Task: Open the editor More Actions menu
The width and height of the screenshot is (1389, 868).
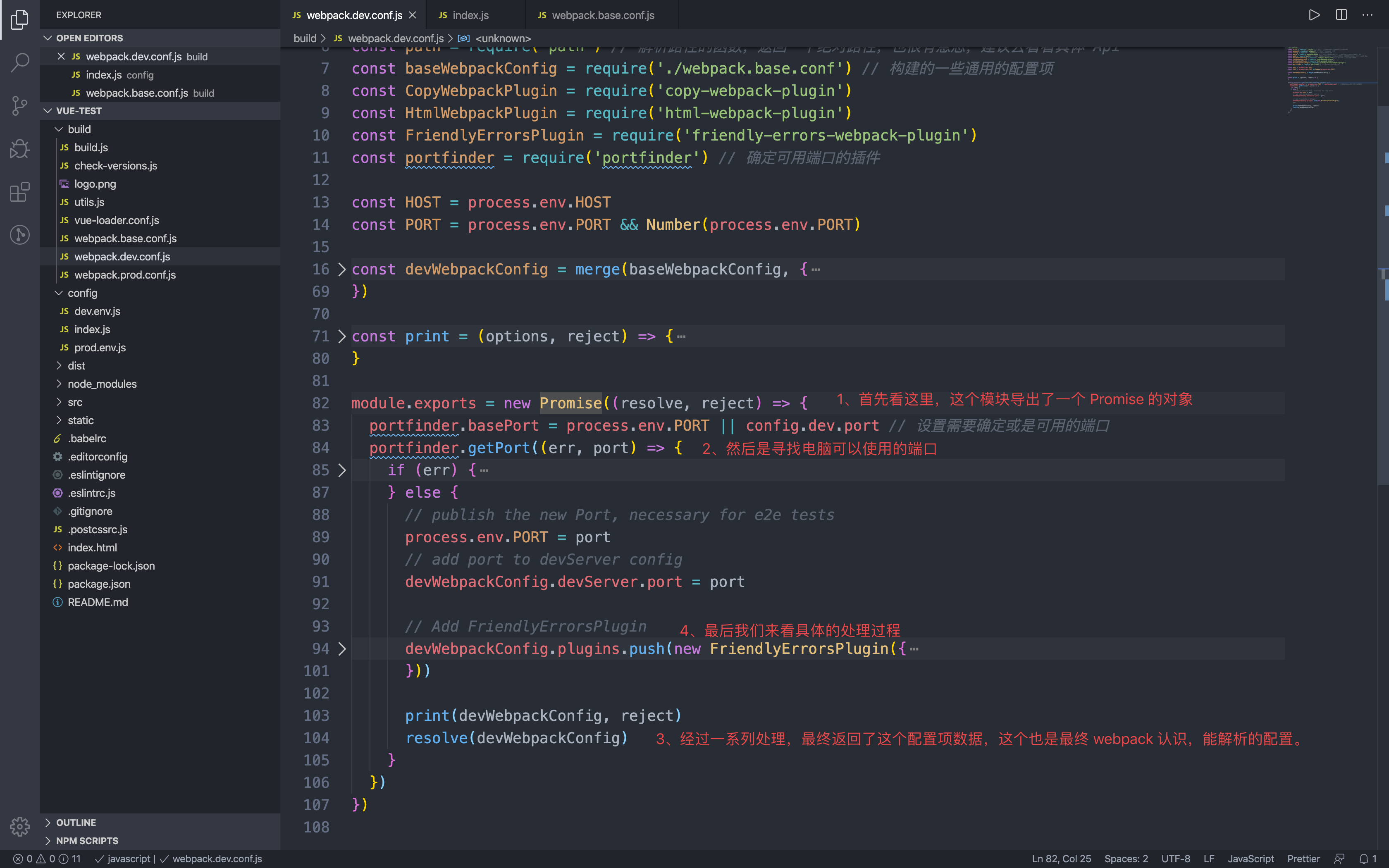Action: [1368, 15]
